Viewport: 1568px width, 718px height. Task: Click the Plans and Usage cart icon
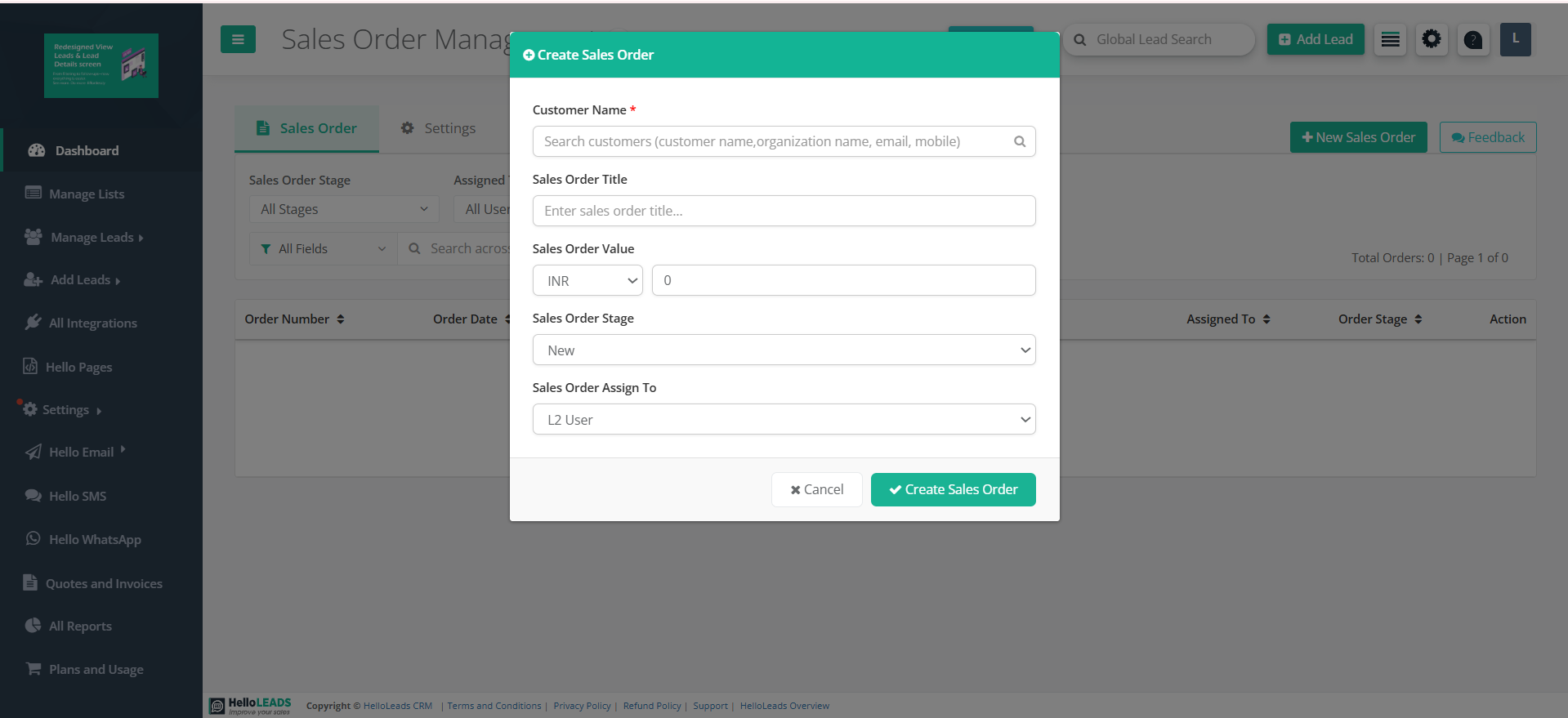(x=34, y=668)
